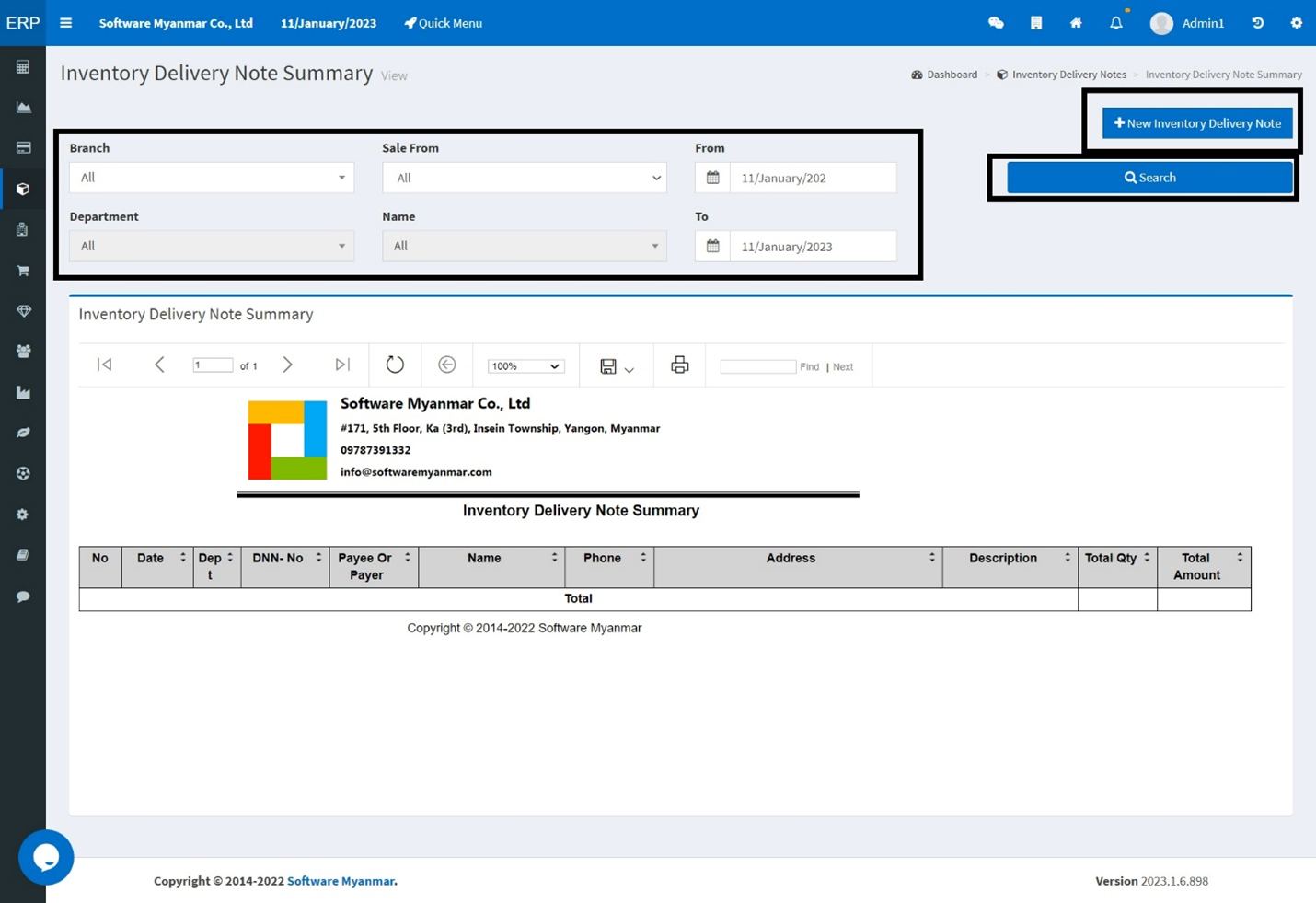
Task: Open the 100% zoom level dropdown
Action: coord(525,365)
